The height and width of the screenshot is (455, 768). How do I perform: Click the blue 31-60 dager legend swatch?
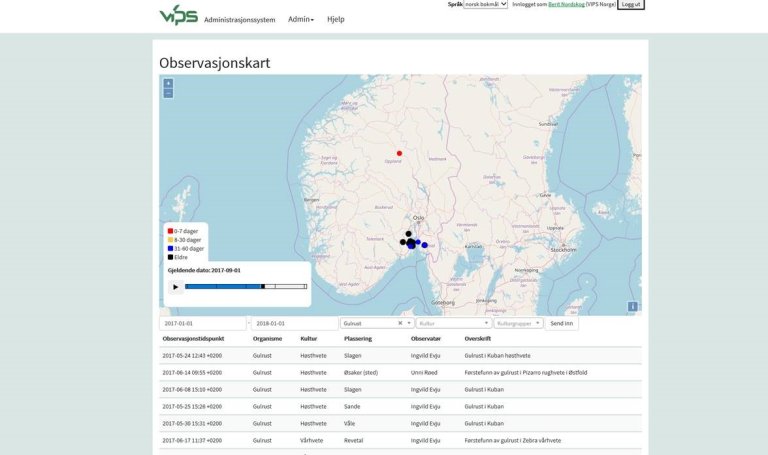pyautogui.click(x=170, y=248)
